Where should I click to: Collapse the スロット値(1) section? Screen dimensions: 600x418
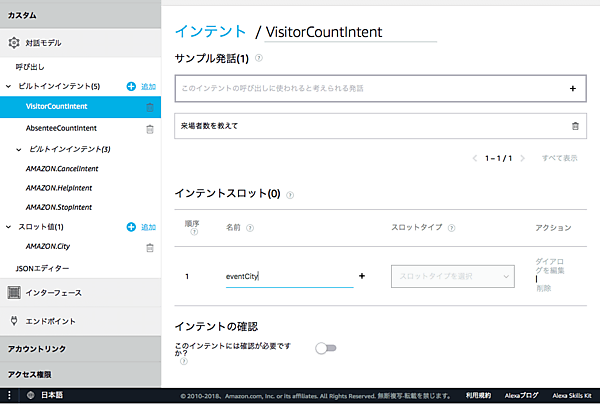click(x=9, y=227)
